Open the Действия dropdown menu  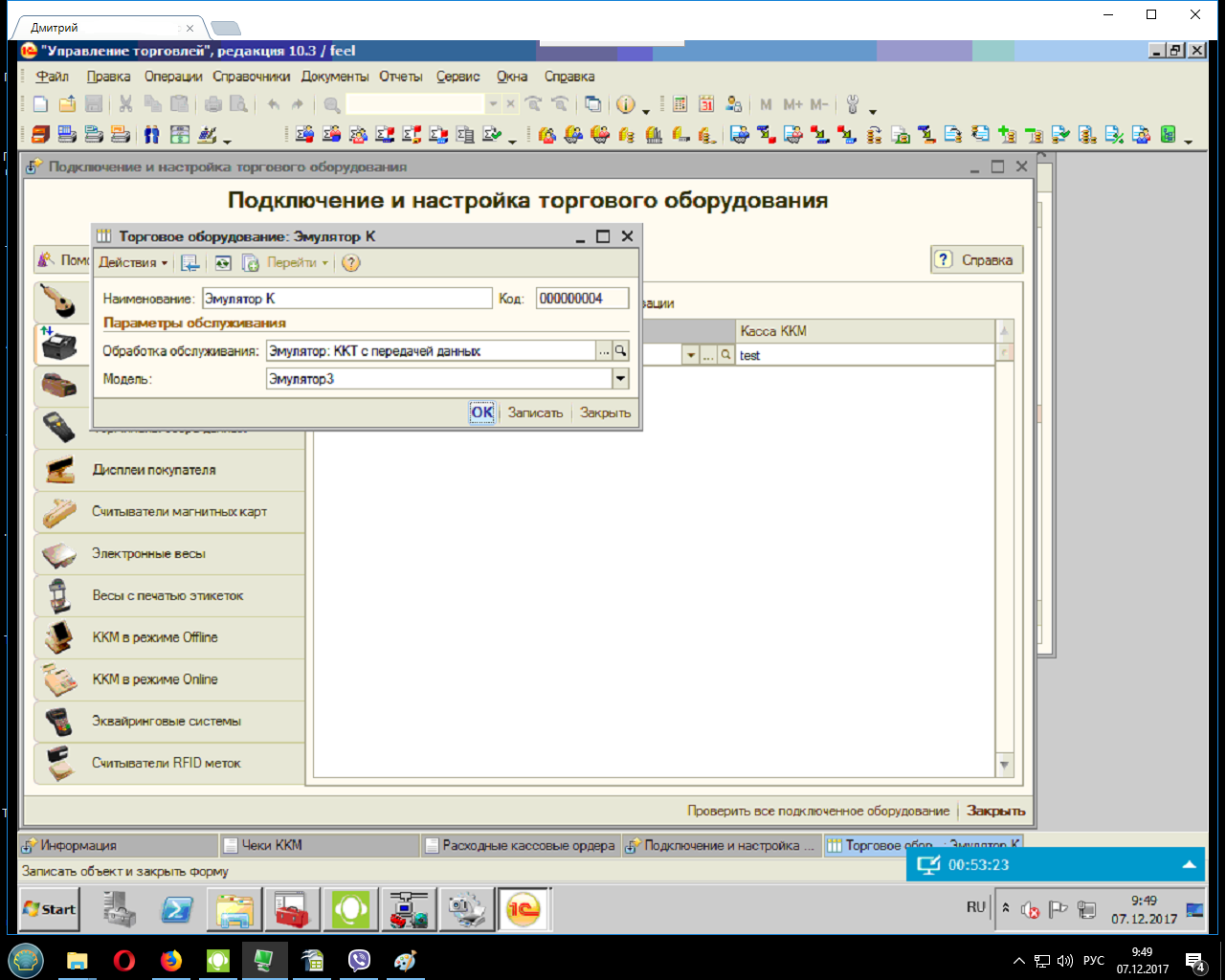133,263
